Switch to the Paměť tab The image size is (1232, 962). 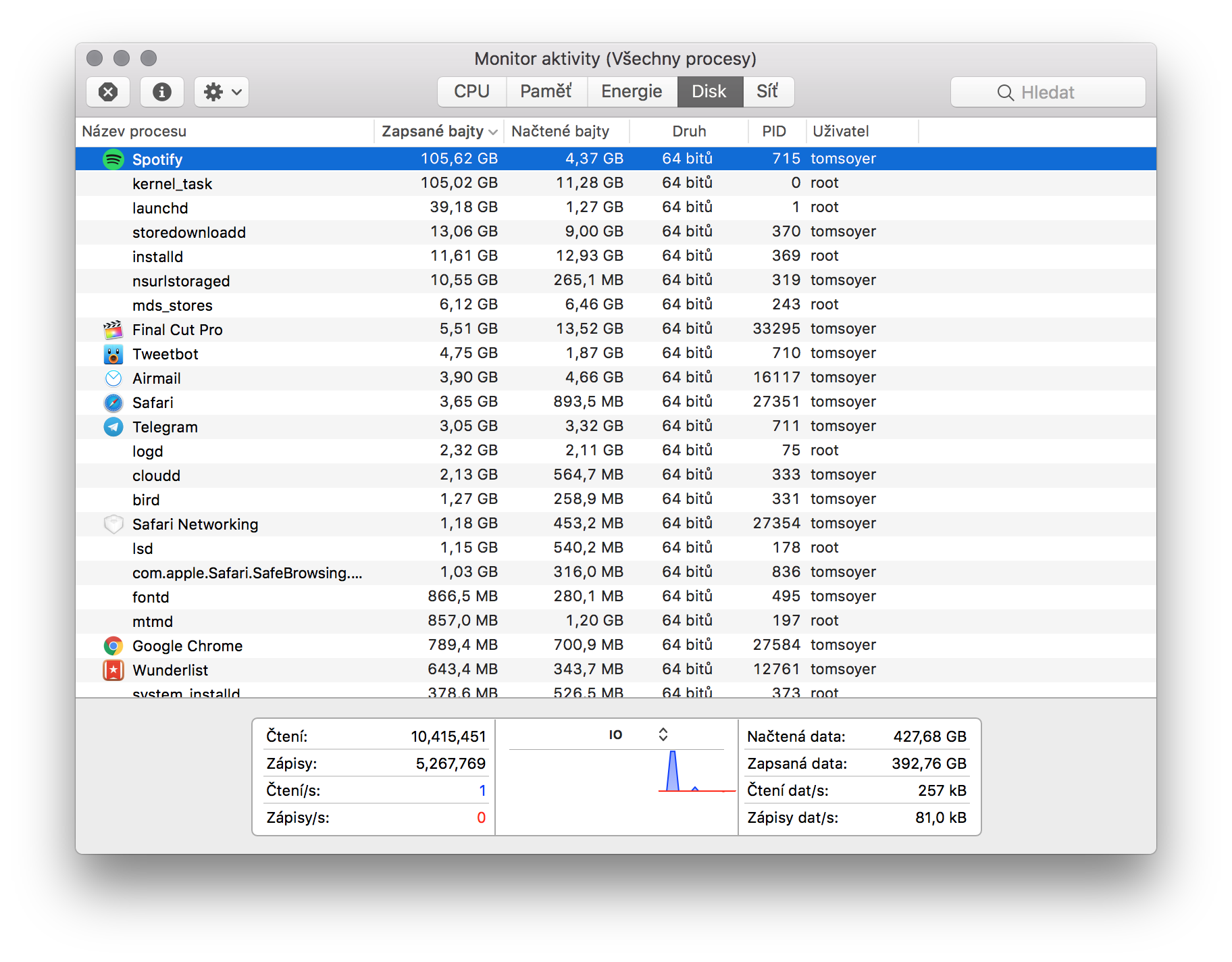pos(546,91)
